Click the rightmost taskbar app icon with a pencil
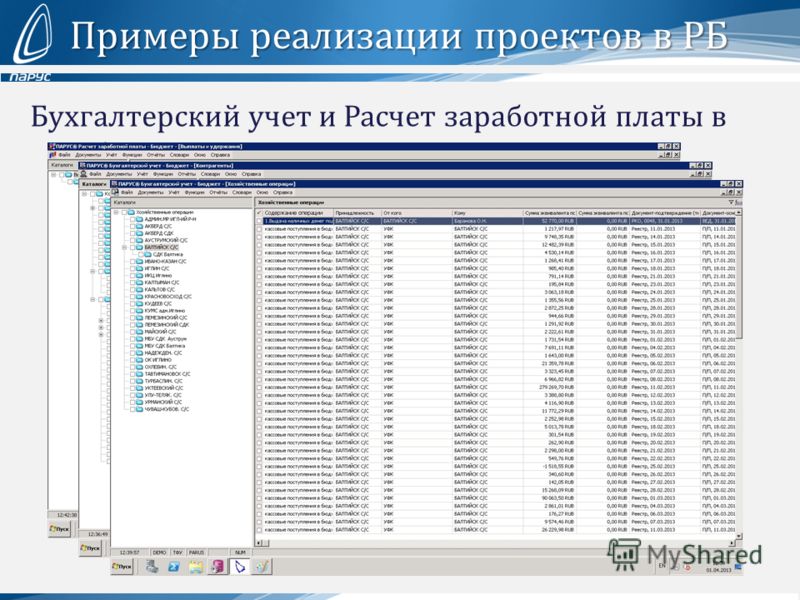 tap(262, 566)
